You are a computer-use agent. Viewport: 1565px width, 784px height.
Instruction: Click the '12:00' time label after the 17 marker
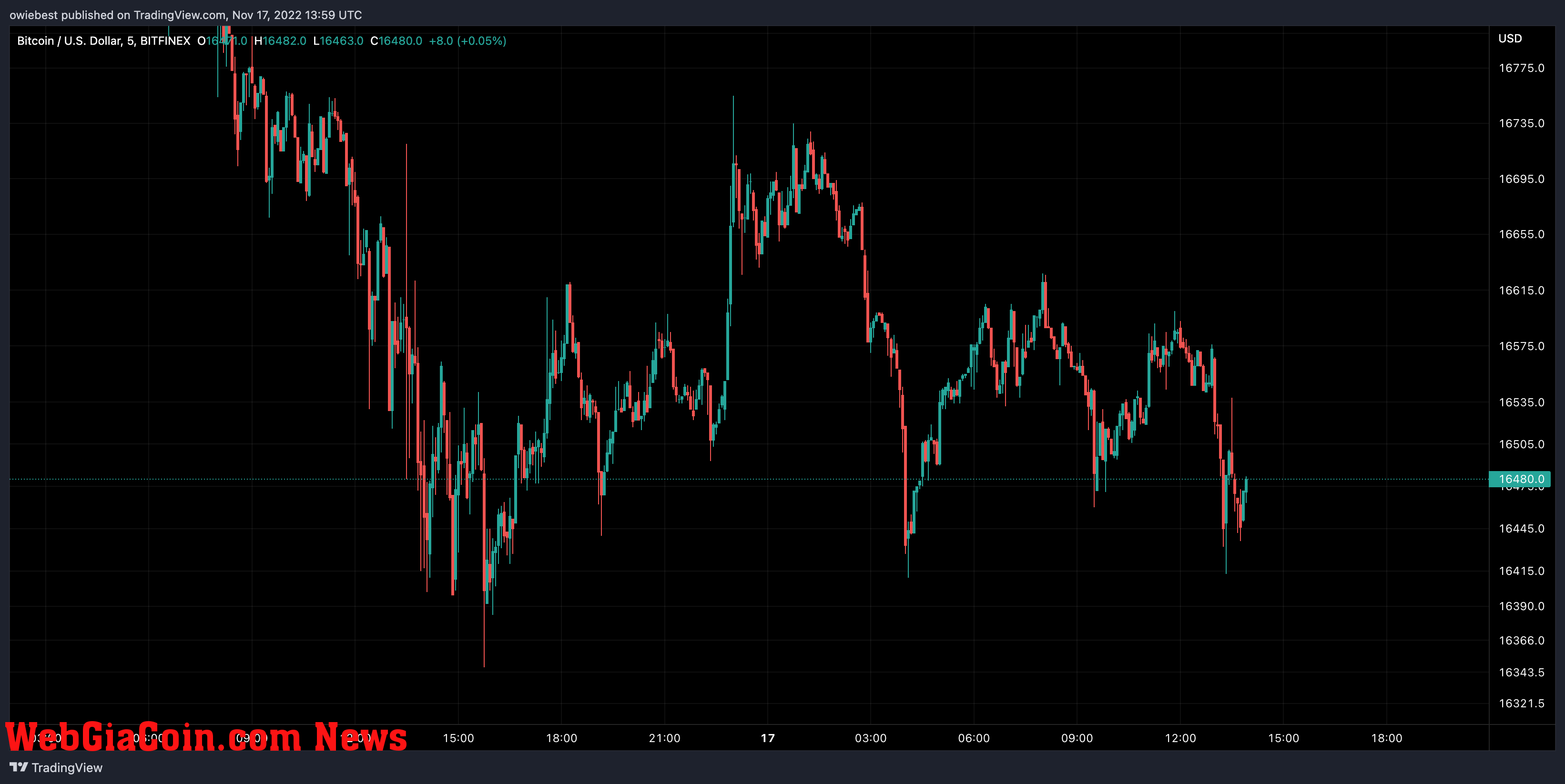(1180, 738)
